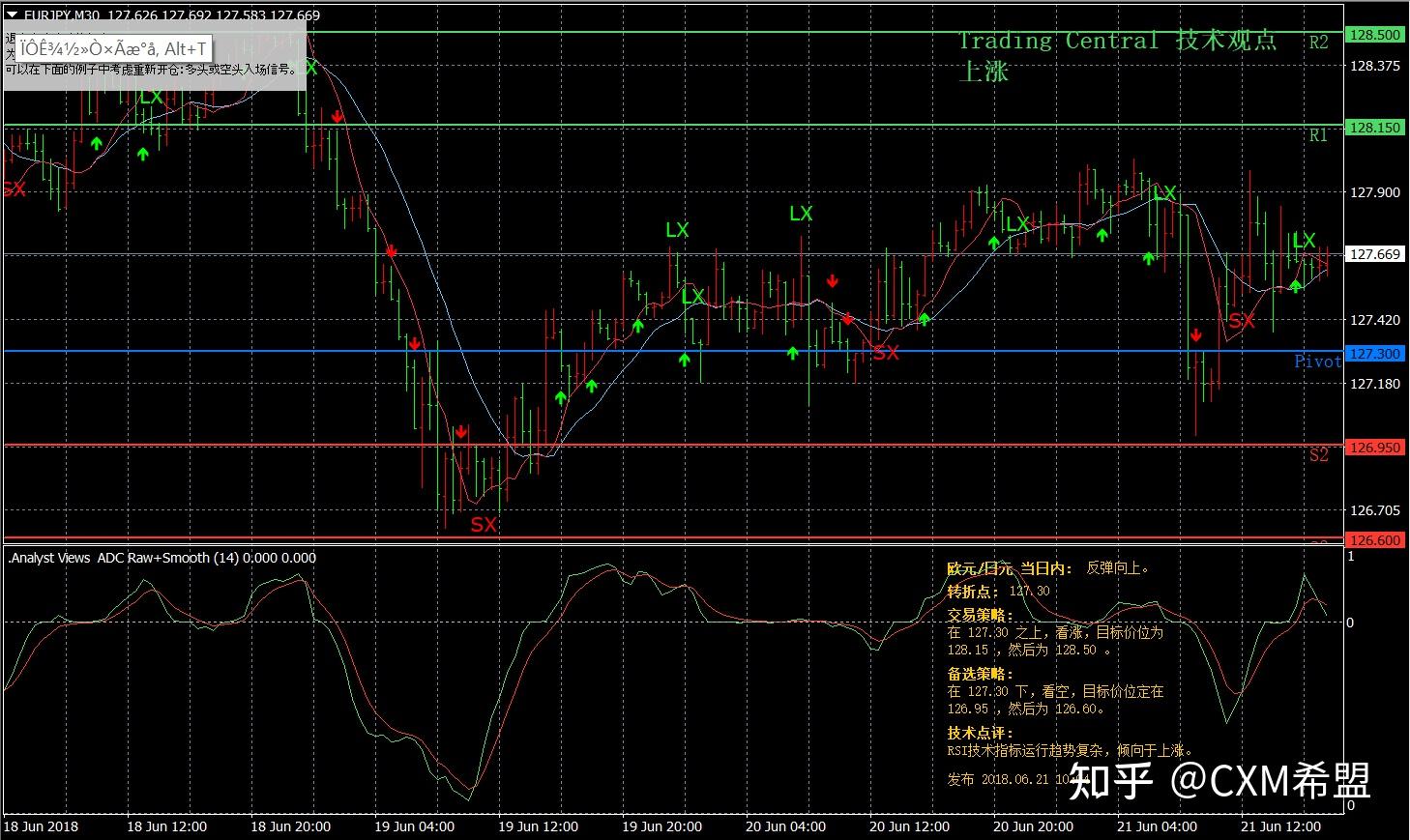Click the current price tag 127.669
Screen dimensions: 1410x840
[x=1375, y=254]
